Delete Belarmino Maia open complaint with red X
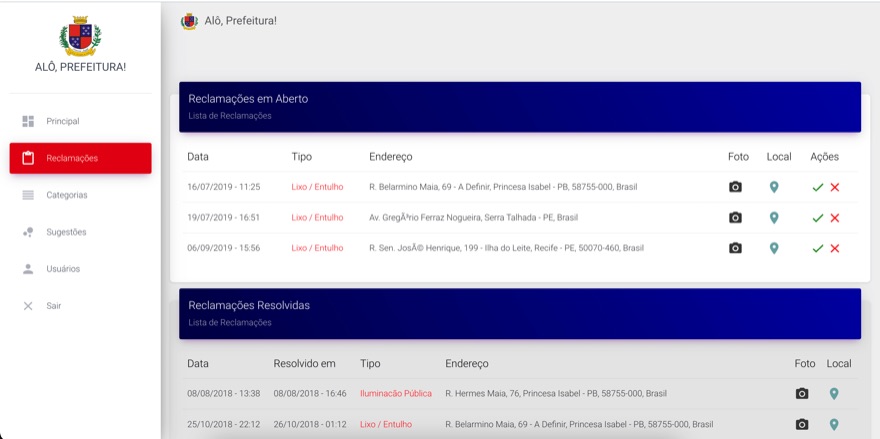880x439 pixels. [835, 188]
